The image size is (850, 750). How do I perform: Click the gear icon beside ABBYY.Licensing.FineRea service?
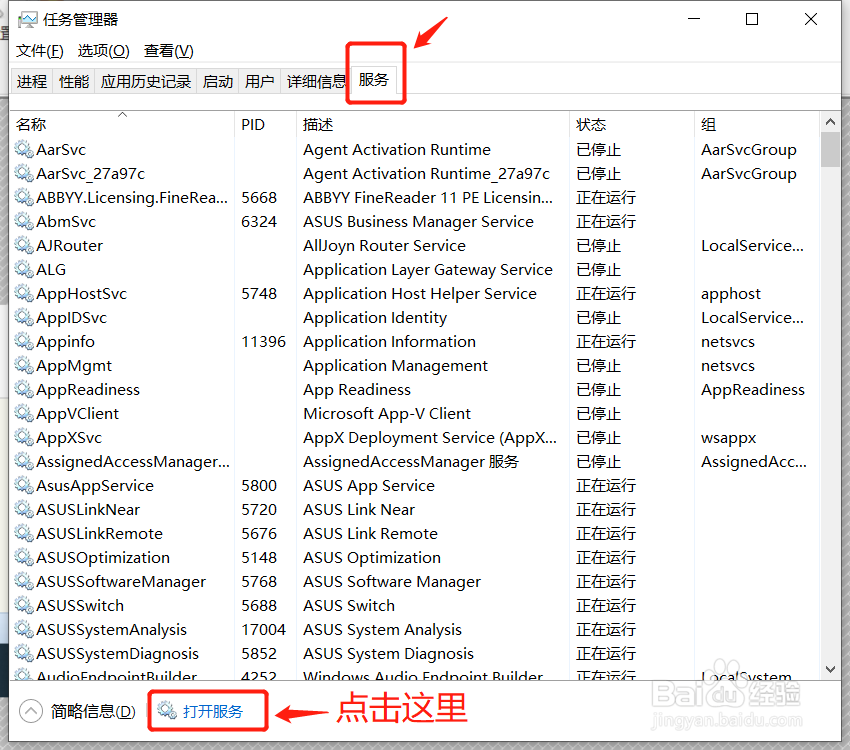click(x=22, y=197)
